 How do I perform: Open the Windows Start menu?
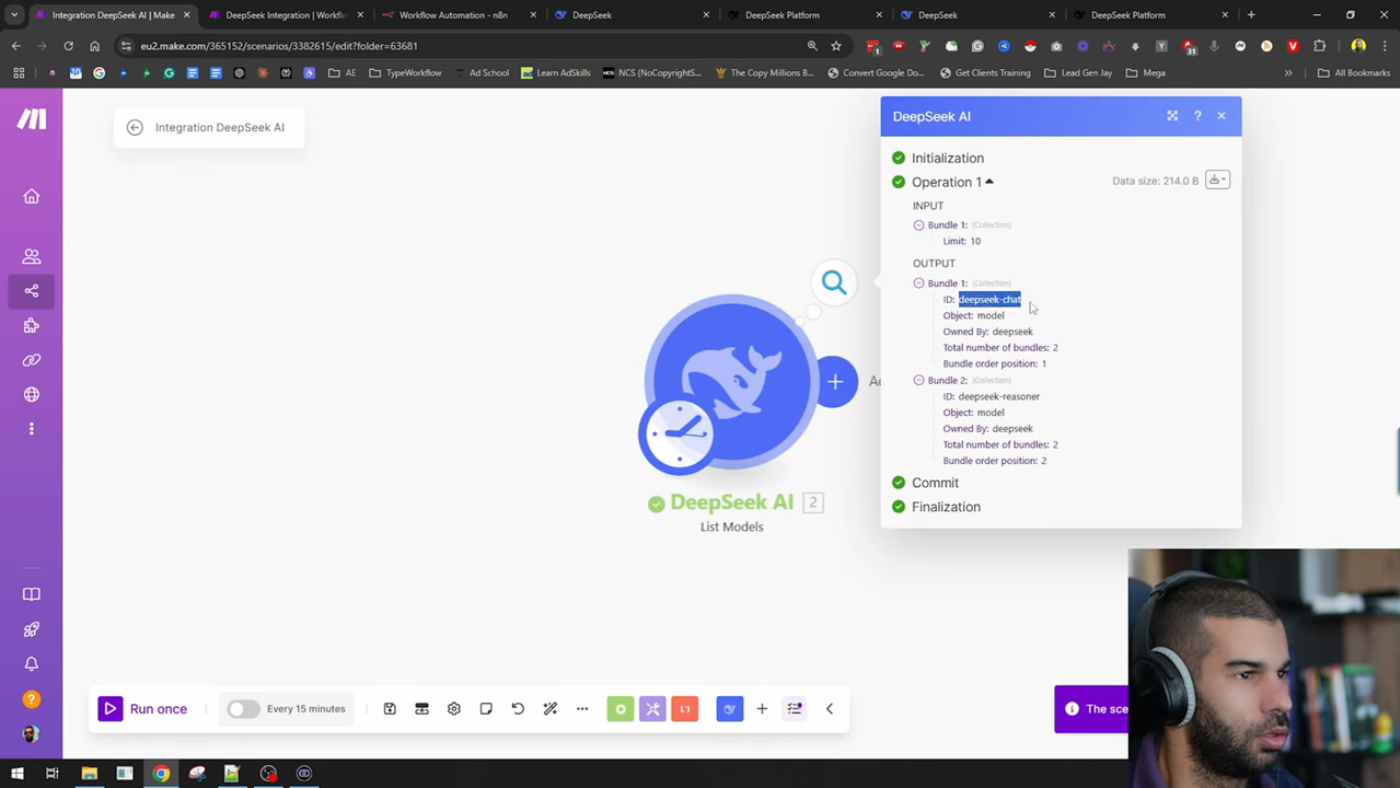coord(17,773)
